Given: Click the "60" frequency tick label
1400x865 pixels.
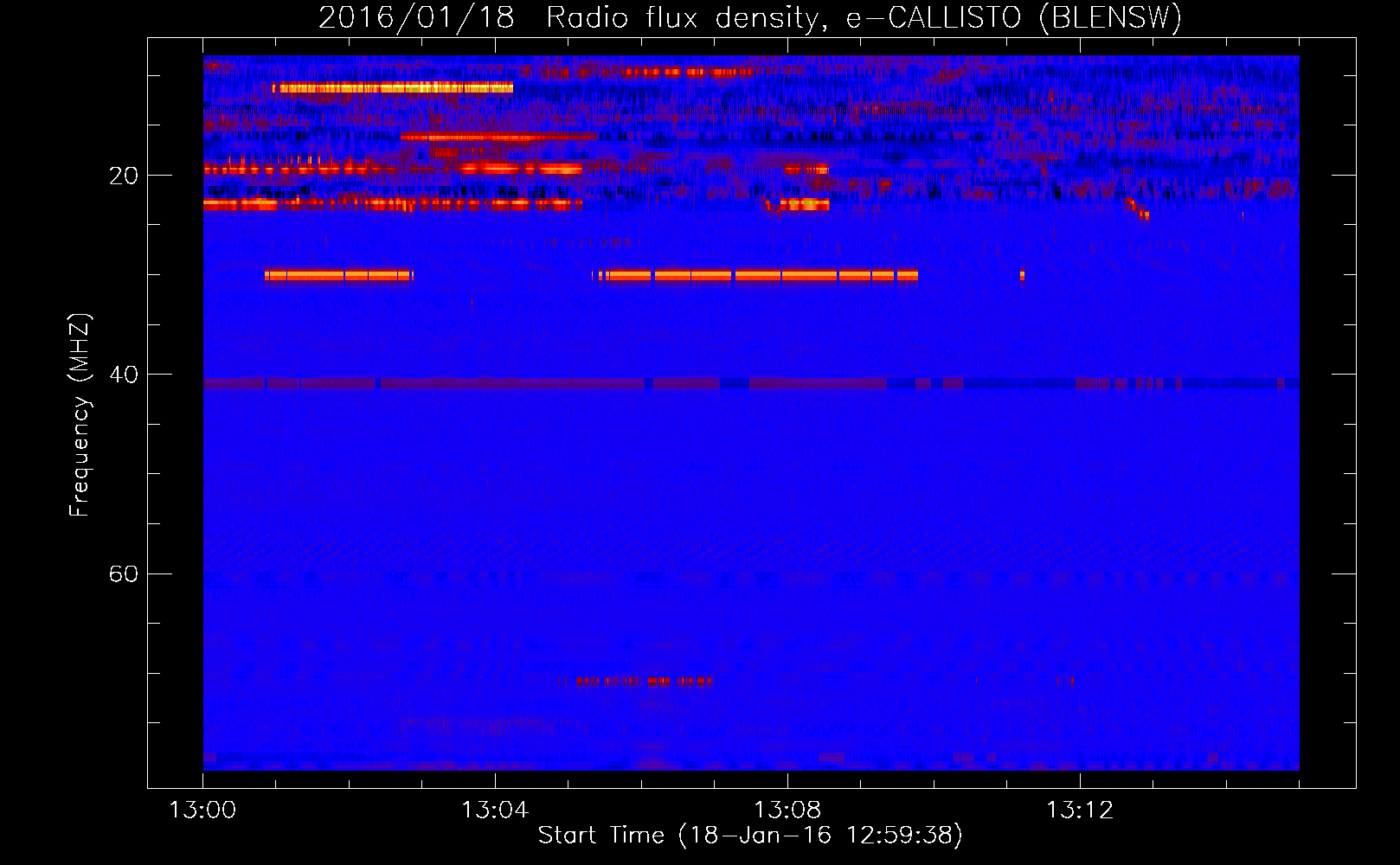Looking at the screenshot, I should click(x=124, y=574).
